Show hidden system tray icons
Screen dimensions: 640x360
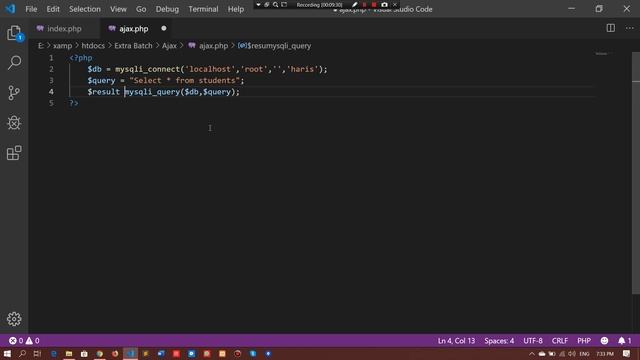(x=531, y=353)
